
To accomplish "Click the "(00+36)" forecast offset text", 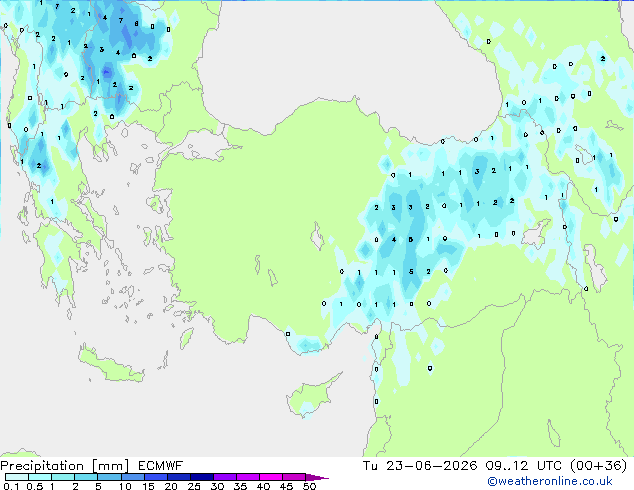I will click(x=598, y=466).
